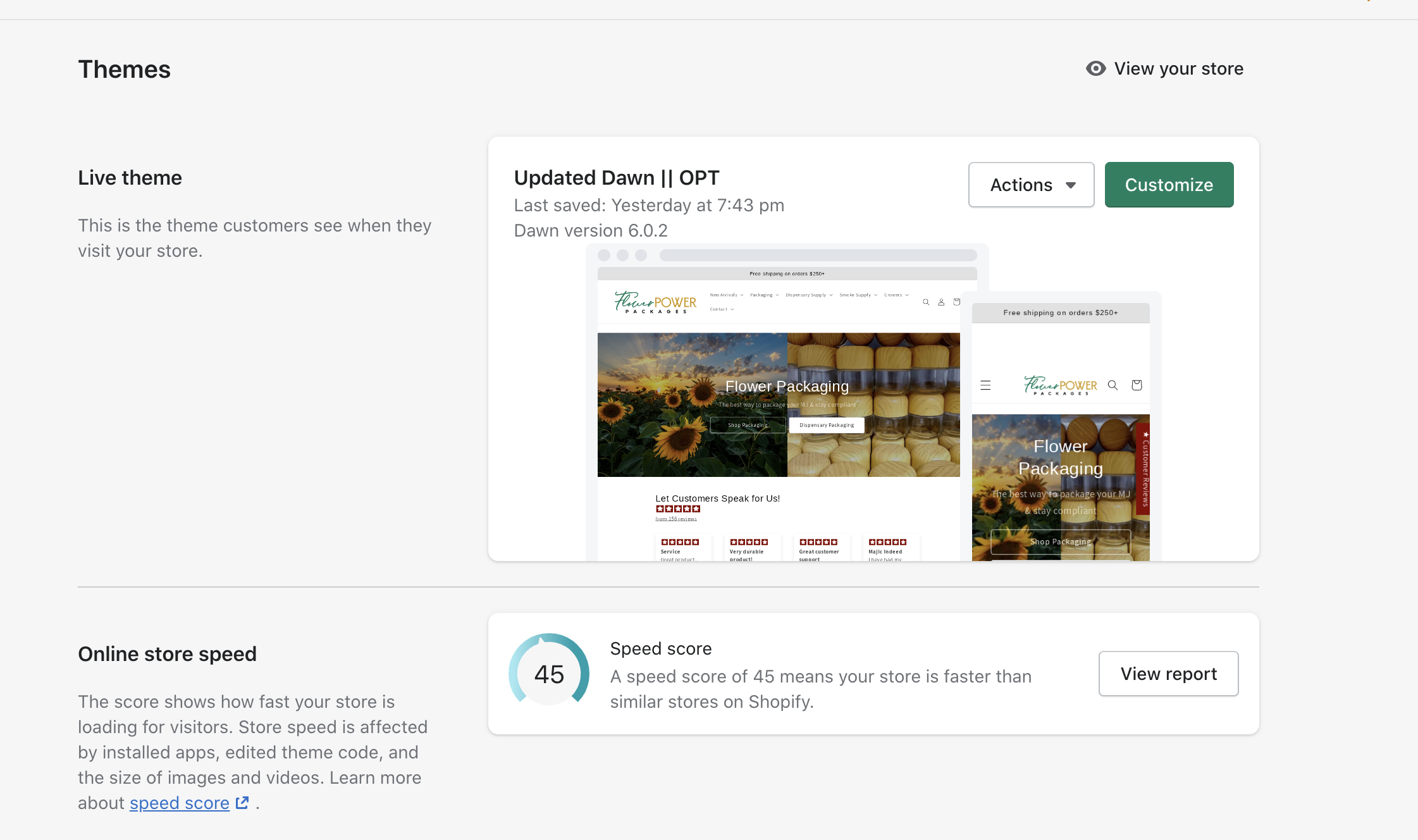Click the search icon in mobile preview
This screenshot has height=840, width=1418.
tap(1113, 385)
